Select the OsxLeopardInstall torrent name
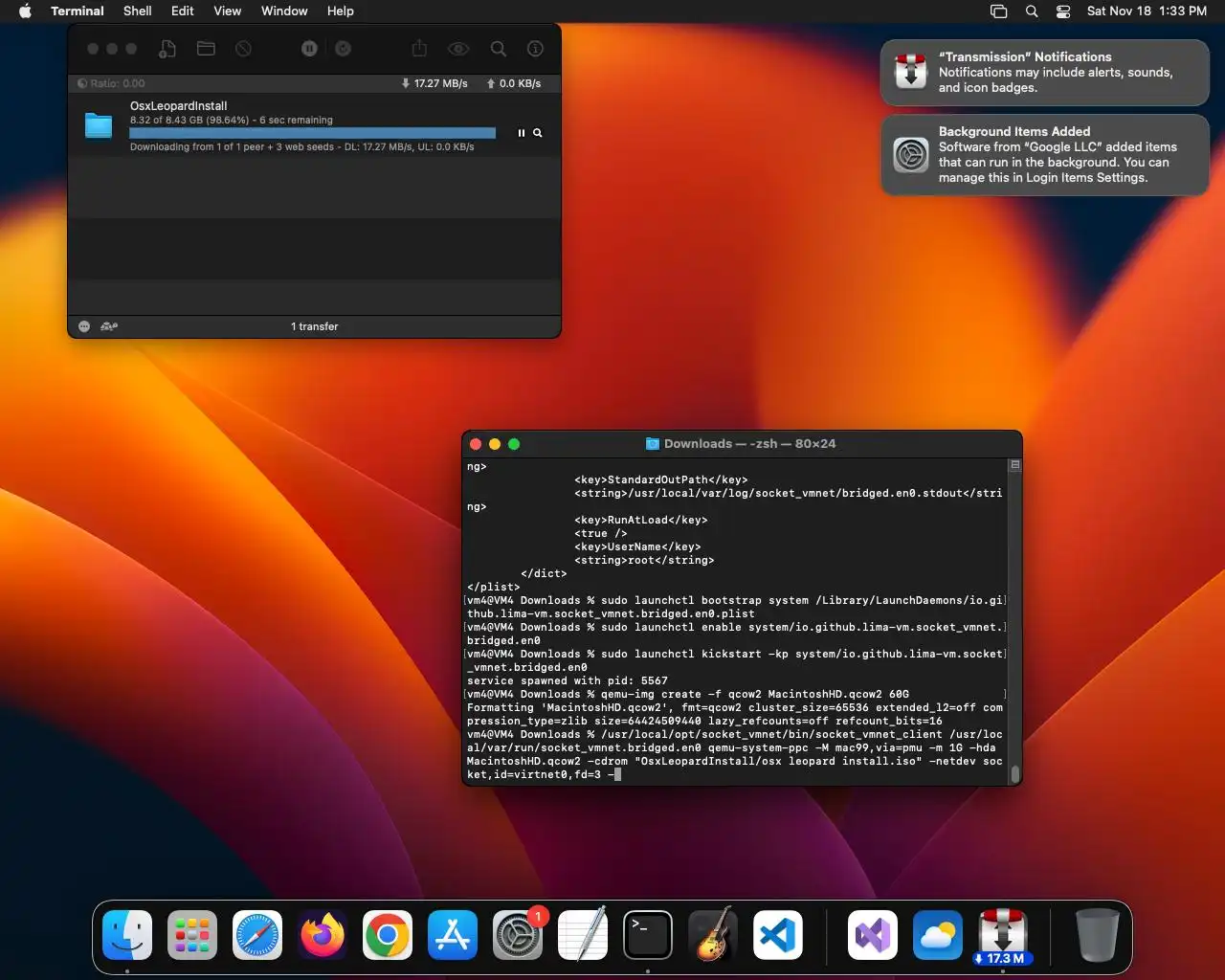This screenshot has height=980, width=1225. [x=179, y=106]
